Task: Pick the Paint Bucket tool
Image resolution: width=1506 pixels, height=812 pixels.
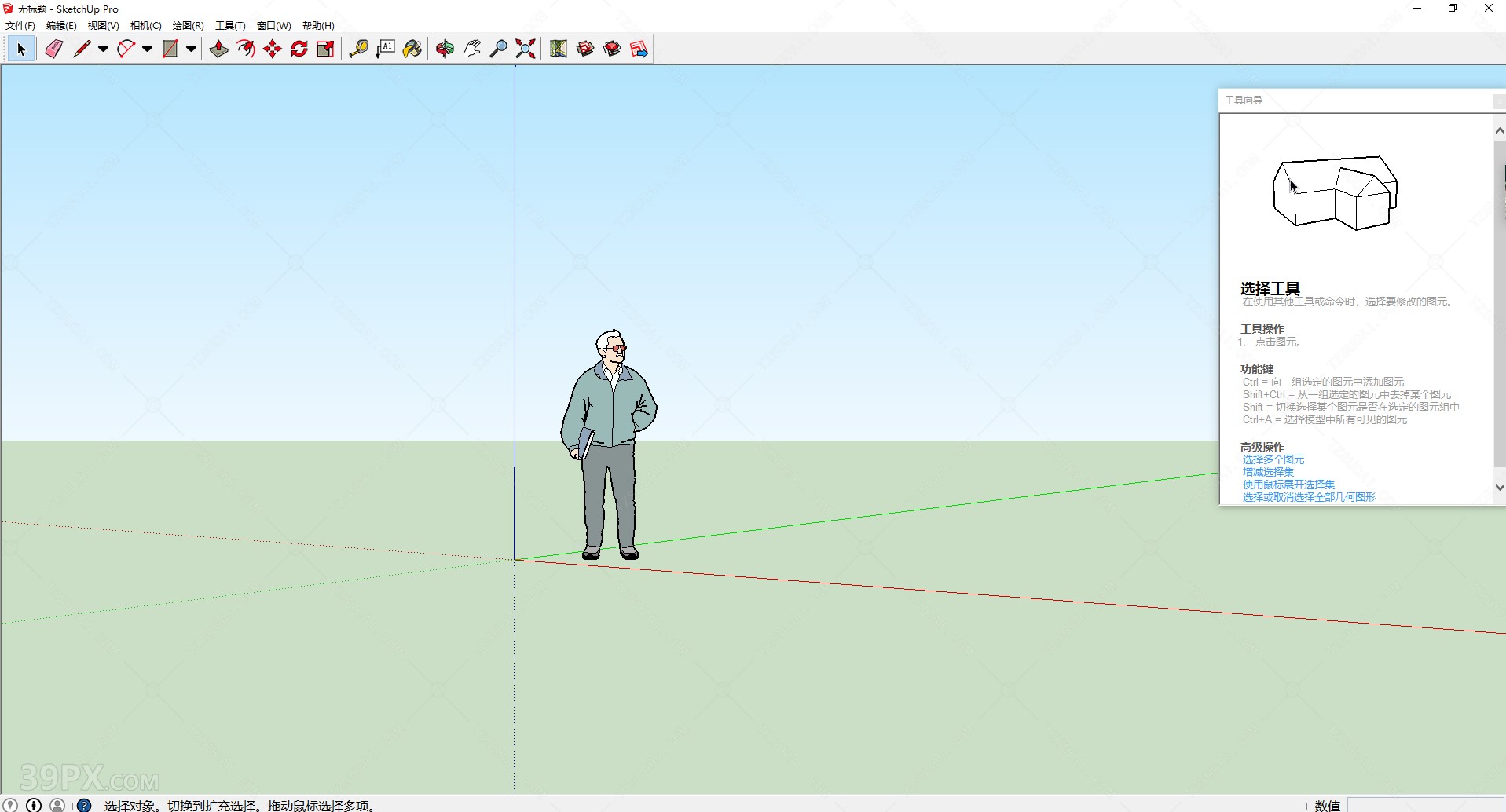Action: tap(412, 49)
